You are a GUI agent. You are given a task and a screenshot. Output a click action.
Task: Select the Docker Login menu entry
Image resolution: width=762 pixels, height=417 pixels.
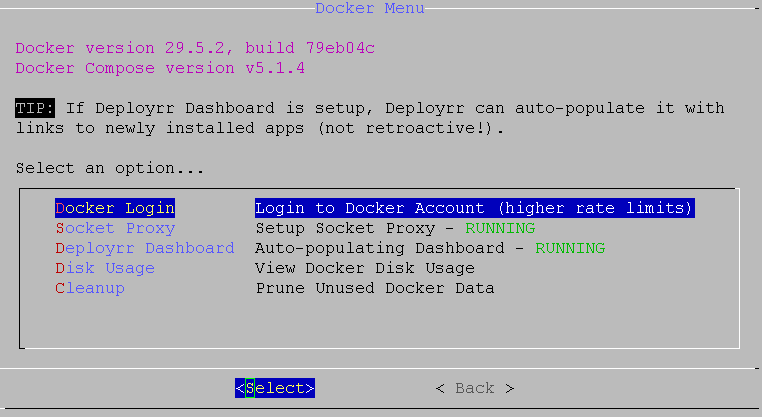pos(115,208)
